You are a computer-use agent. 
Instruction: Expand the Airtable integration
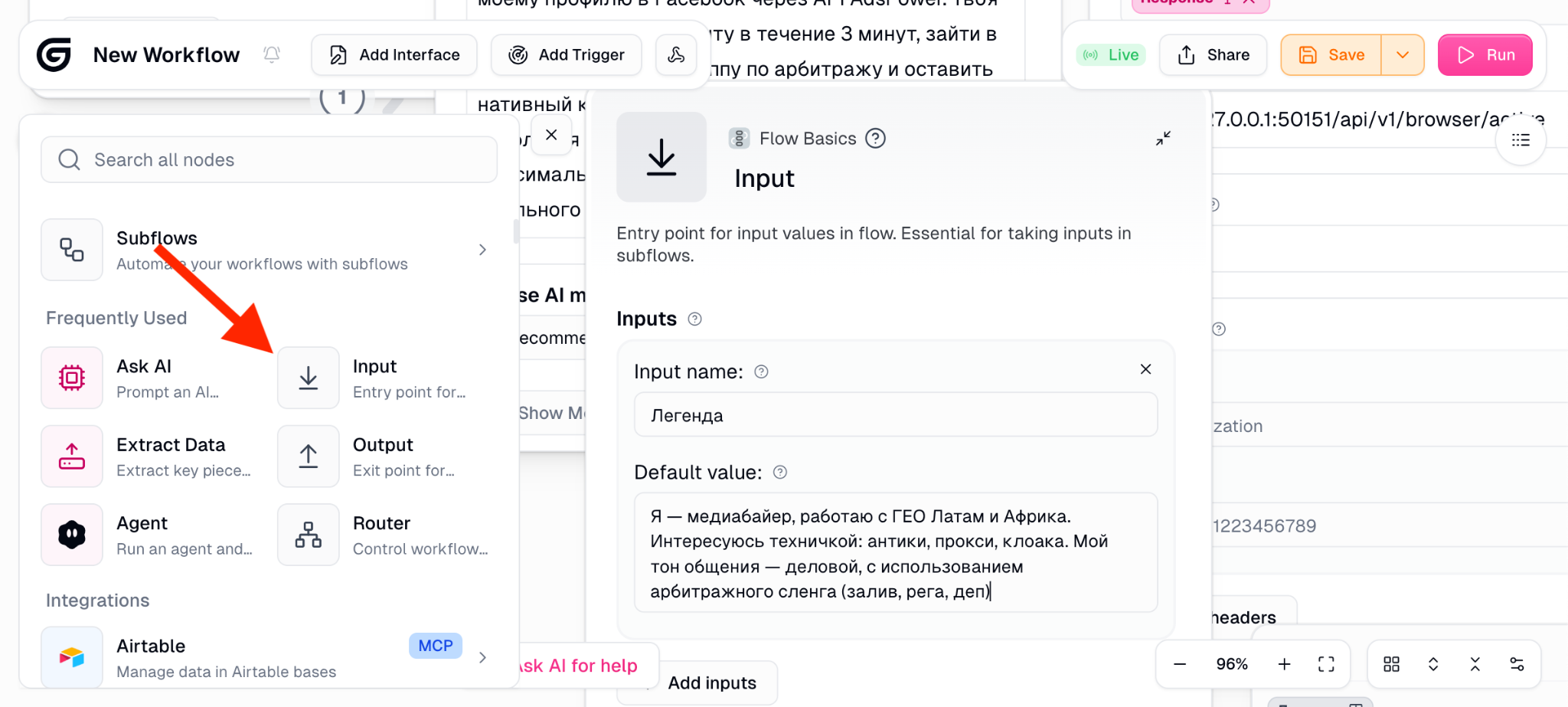482,657
